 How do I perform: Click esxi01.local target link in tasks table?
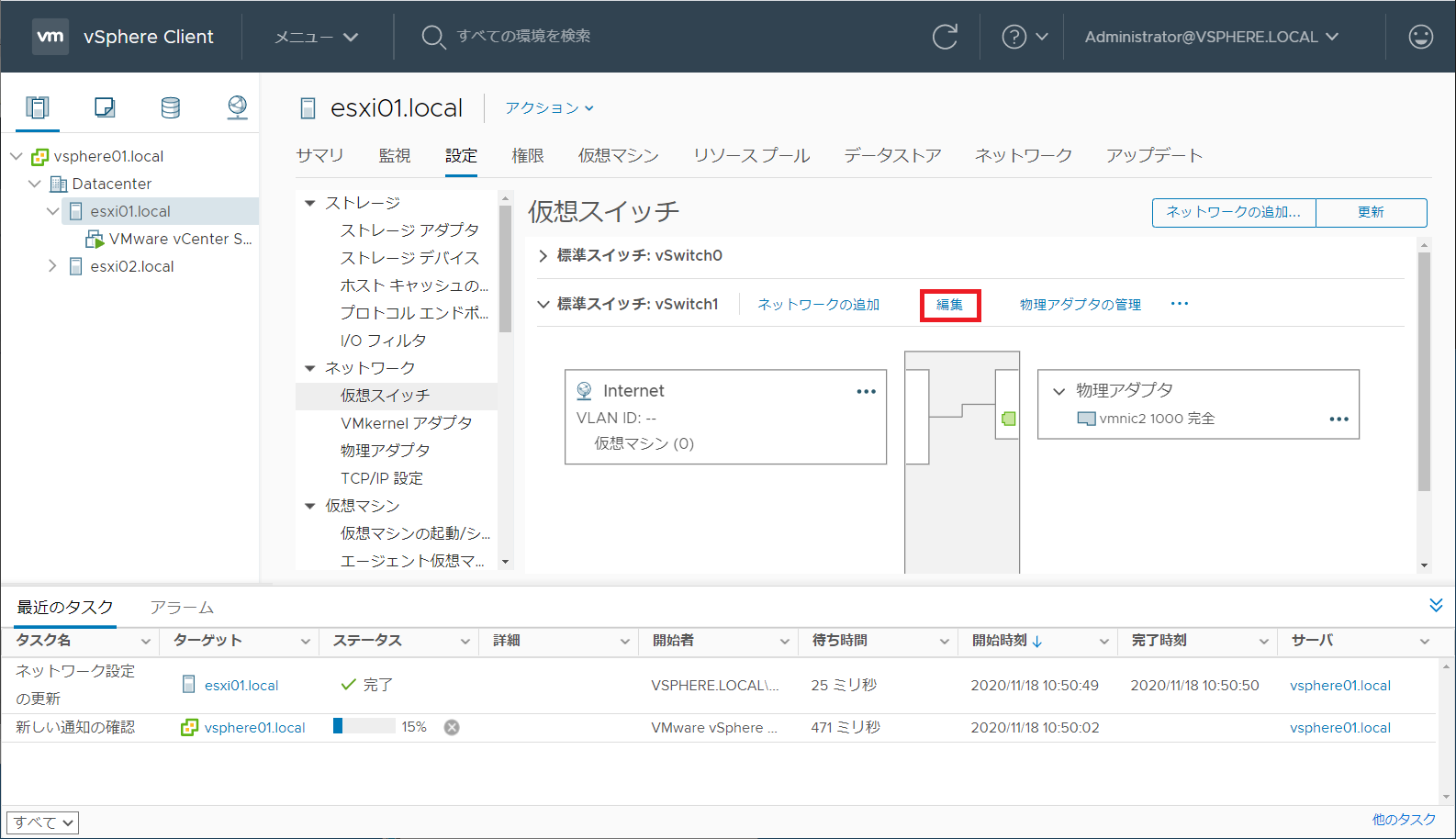(241, 686)
